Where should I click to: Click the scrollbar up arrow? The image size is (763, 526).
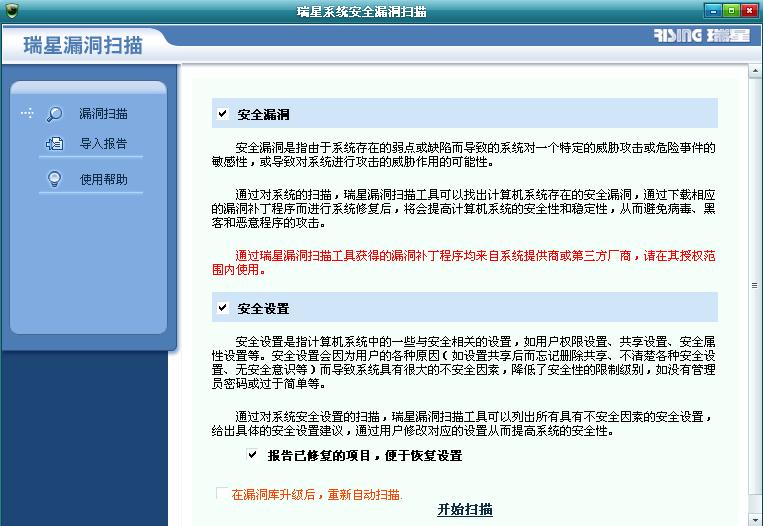pos(755,71)
